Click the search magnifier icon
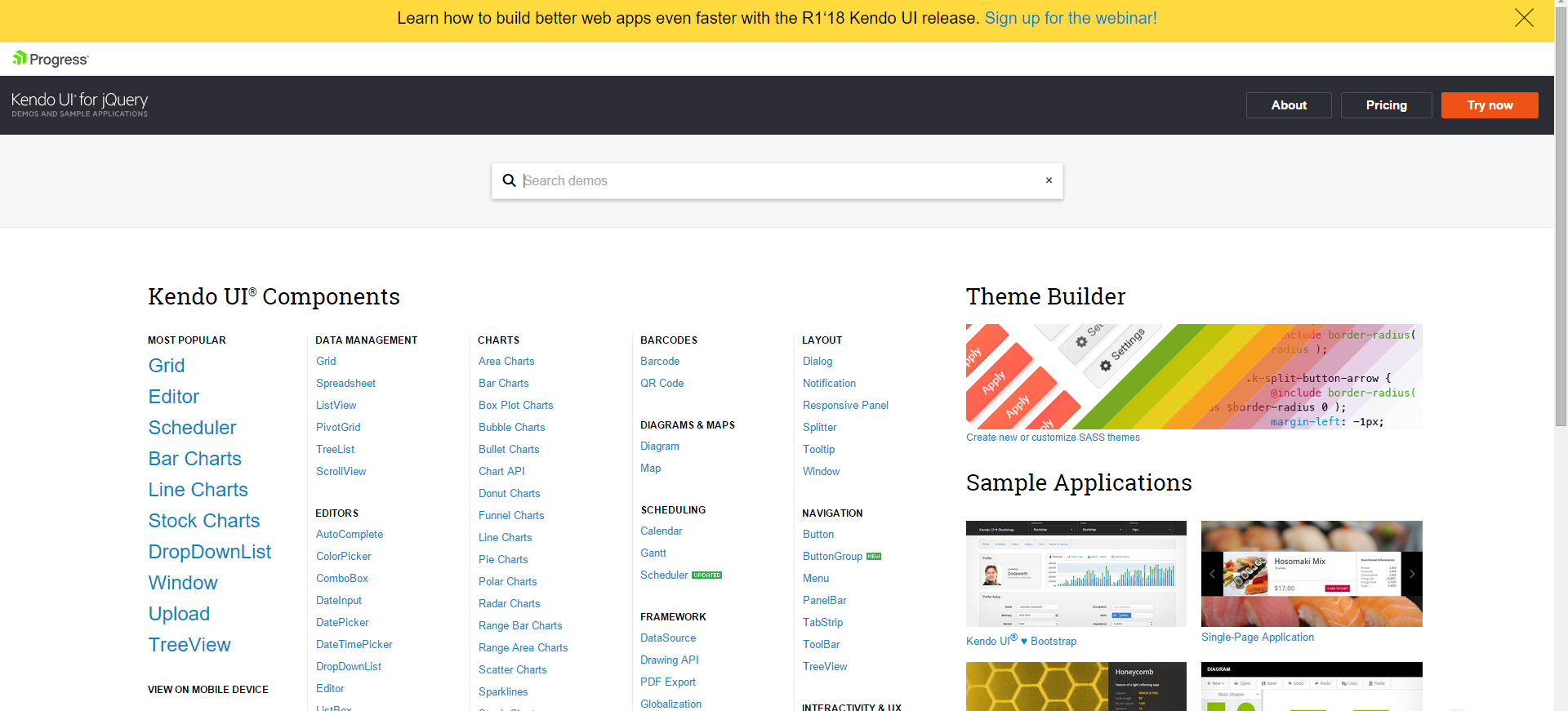 point(509,180)
